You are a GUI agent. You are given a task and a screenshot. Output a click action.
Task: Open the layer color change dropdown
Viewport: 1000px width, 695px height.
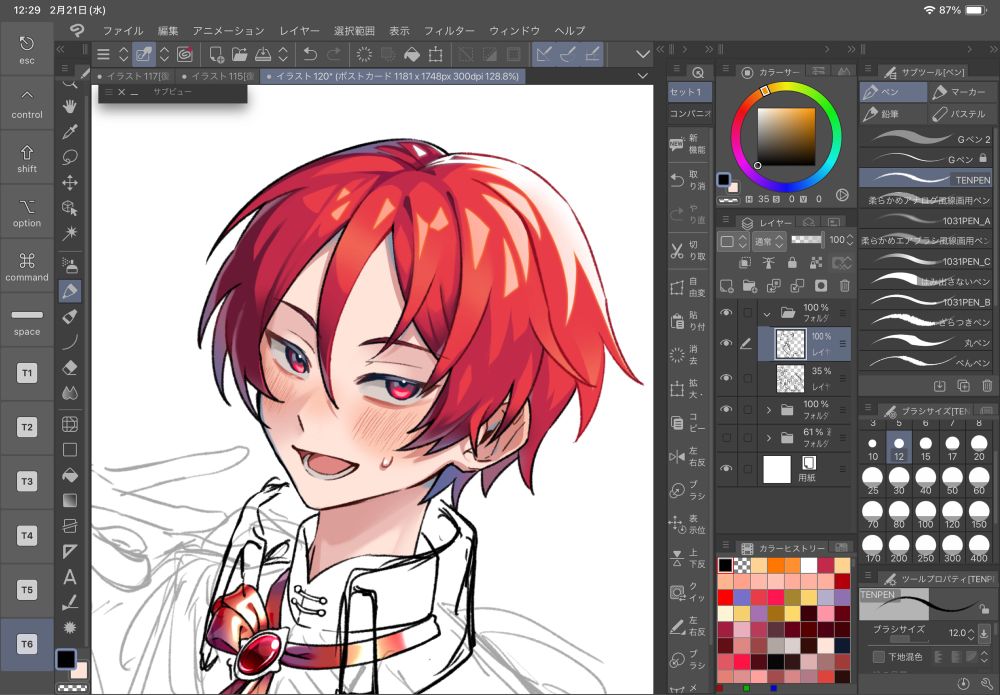(x=732, y=241)
